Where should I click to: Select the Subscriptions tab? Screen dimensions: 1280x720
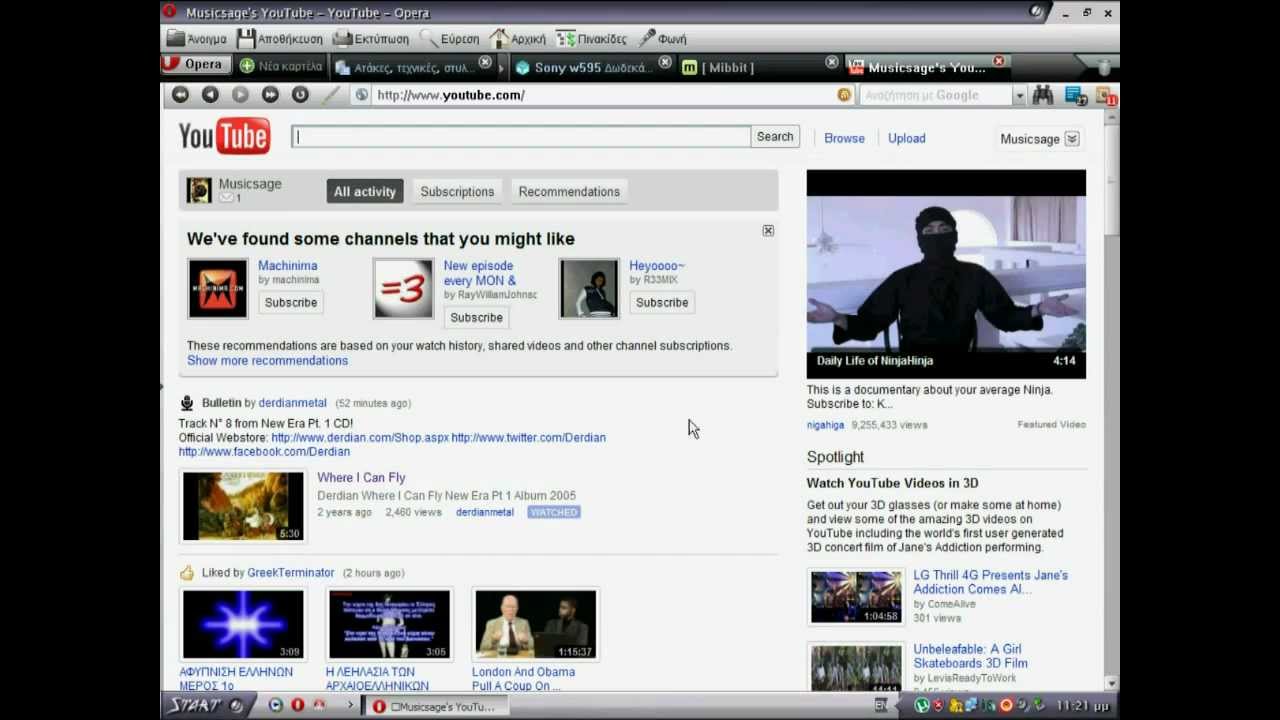[x=457, y=192]
